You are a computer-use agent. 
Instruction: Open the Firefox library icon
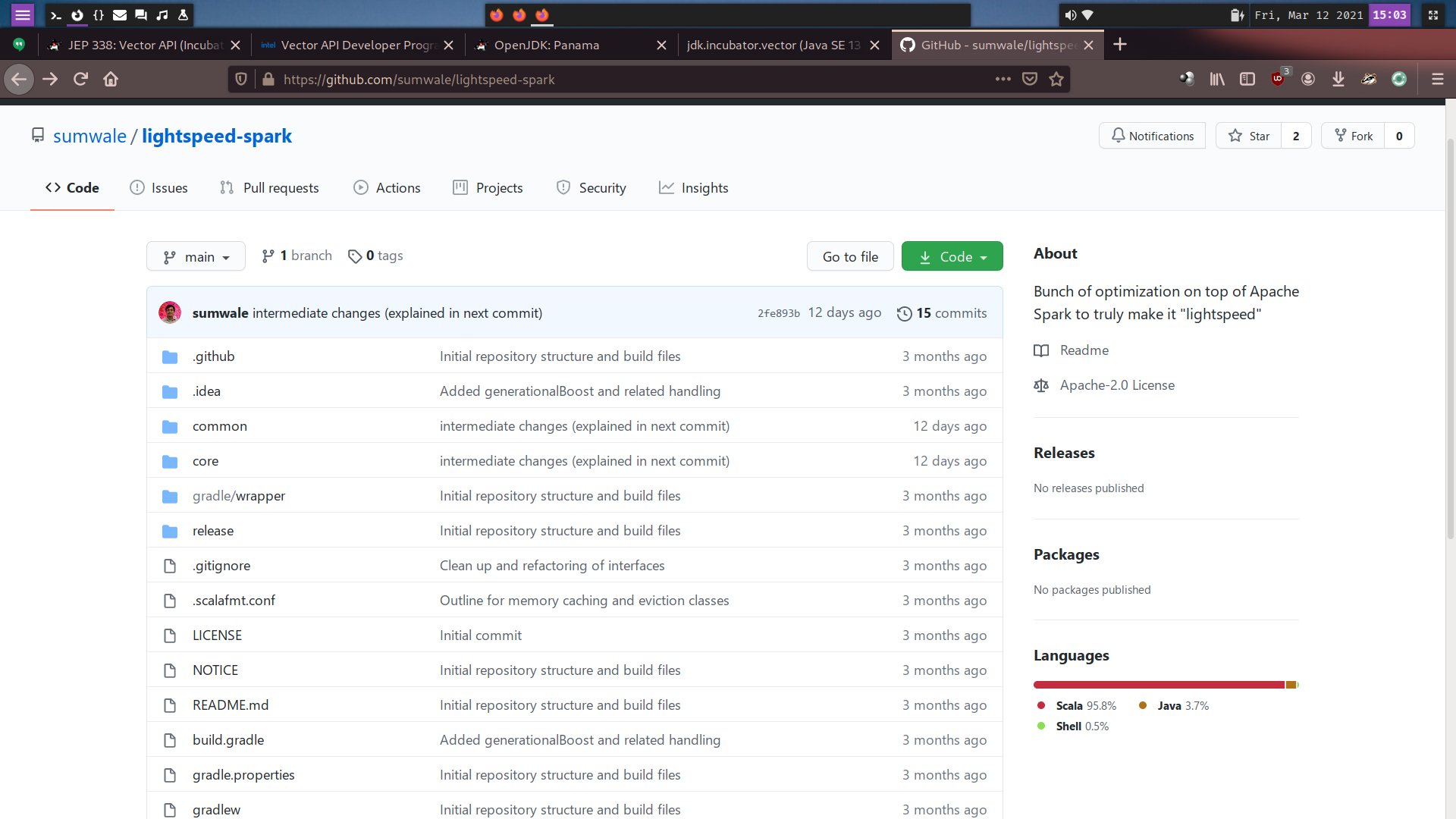point(1217,79)
